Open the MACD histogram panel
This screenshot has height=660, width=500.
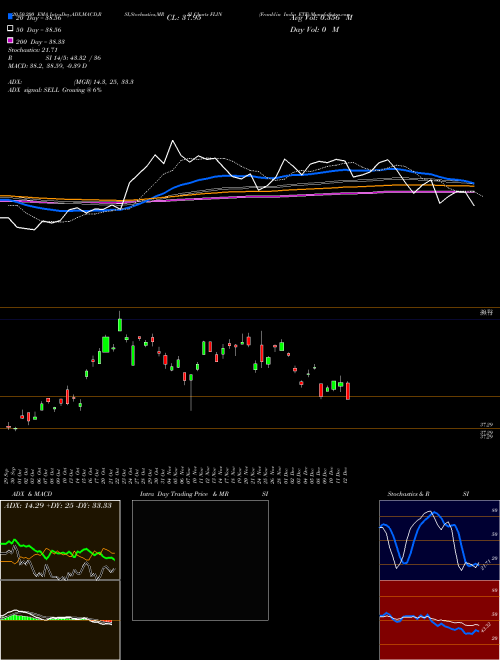pyautogui.click(x=60, y=620)
